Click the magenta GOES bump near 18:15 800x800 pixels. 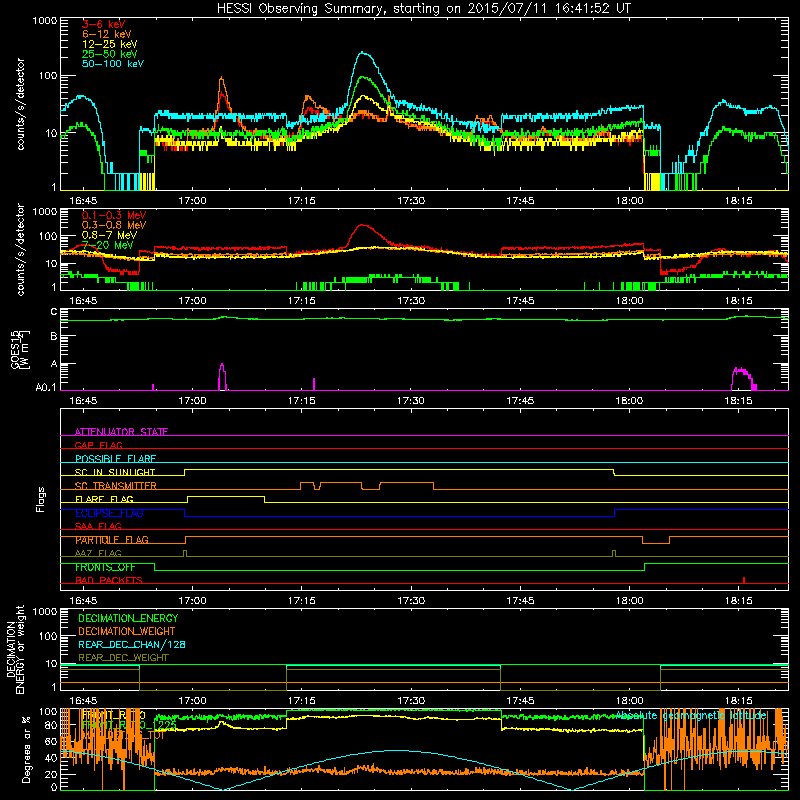point(744,379)
